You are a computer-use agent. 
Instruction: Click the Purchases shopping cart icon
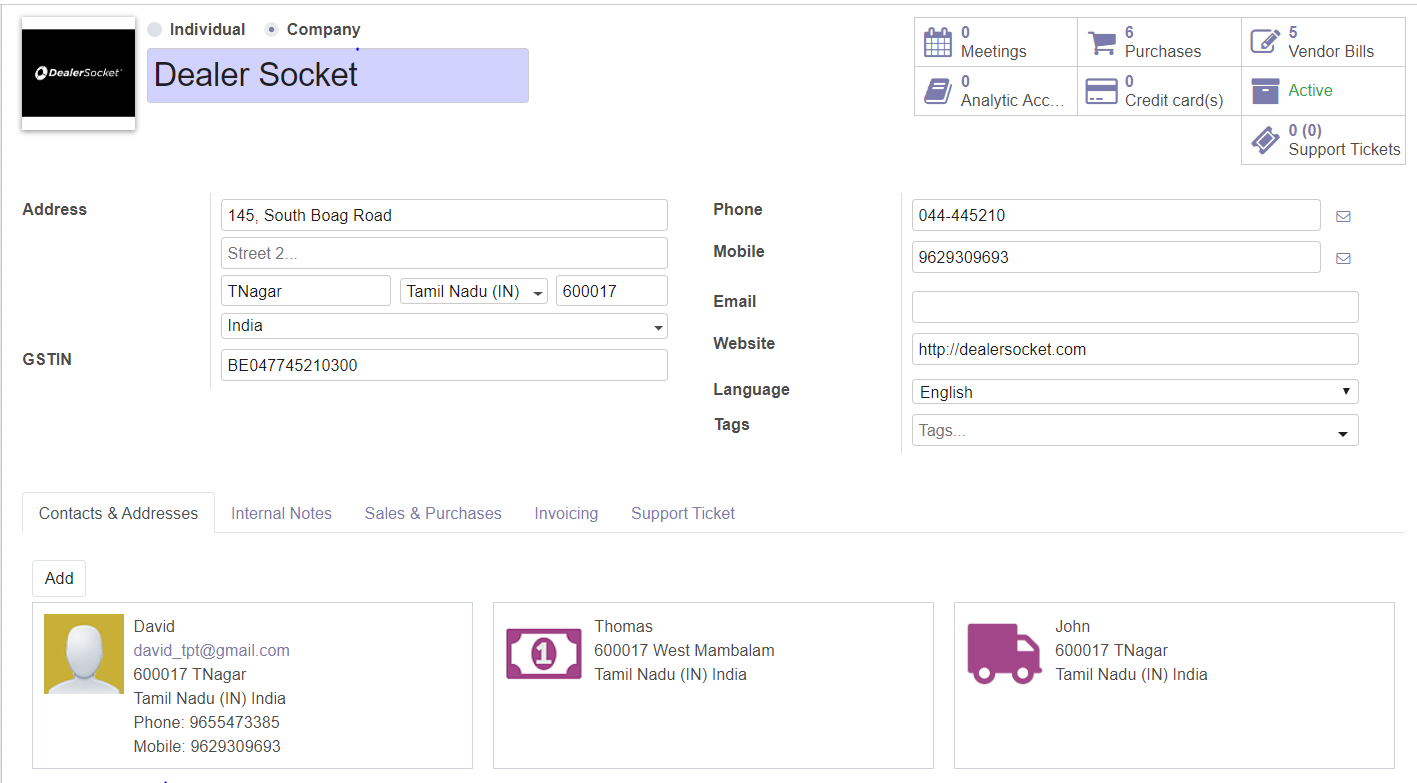point(1101,42)
